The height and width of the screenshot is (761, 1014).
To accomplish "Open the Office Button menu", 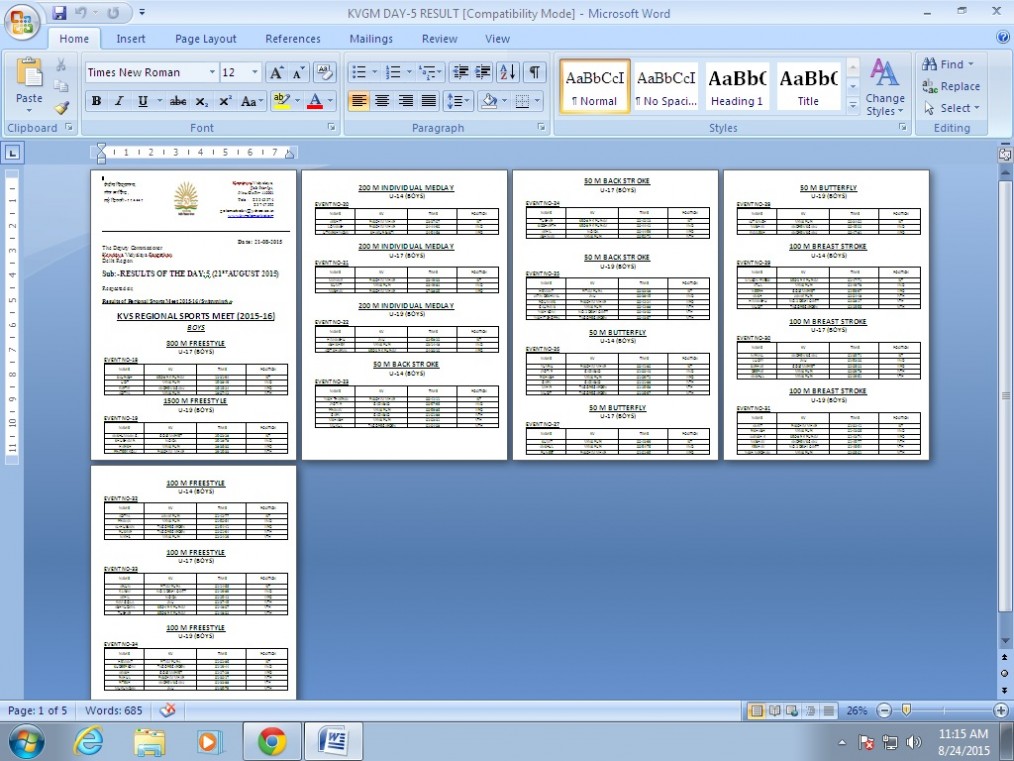I will coord(22,20).
